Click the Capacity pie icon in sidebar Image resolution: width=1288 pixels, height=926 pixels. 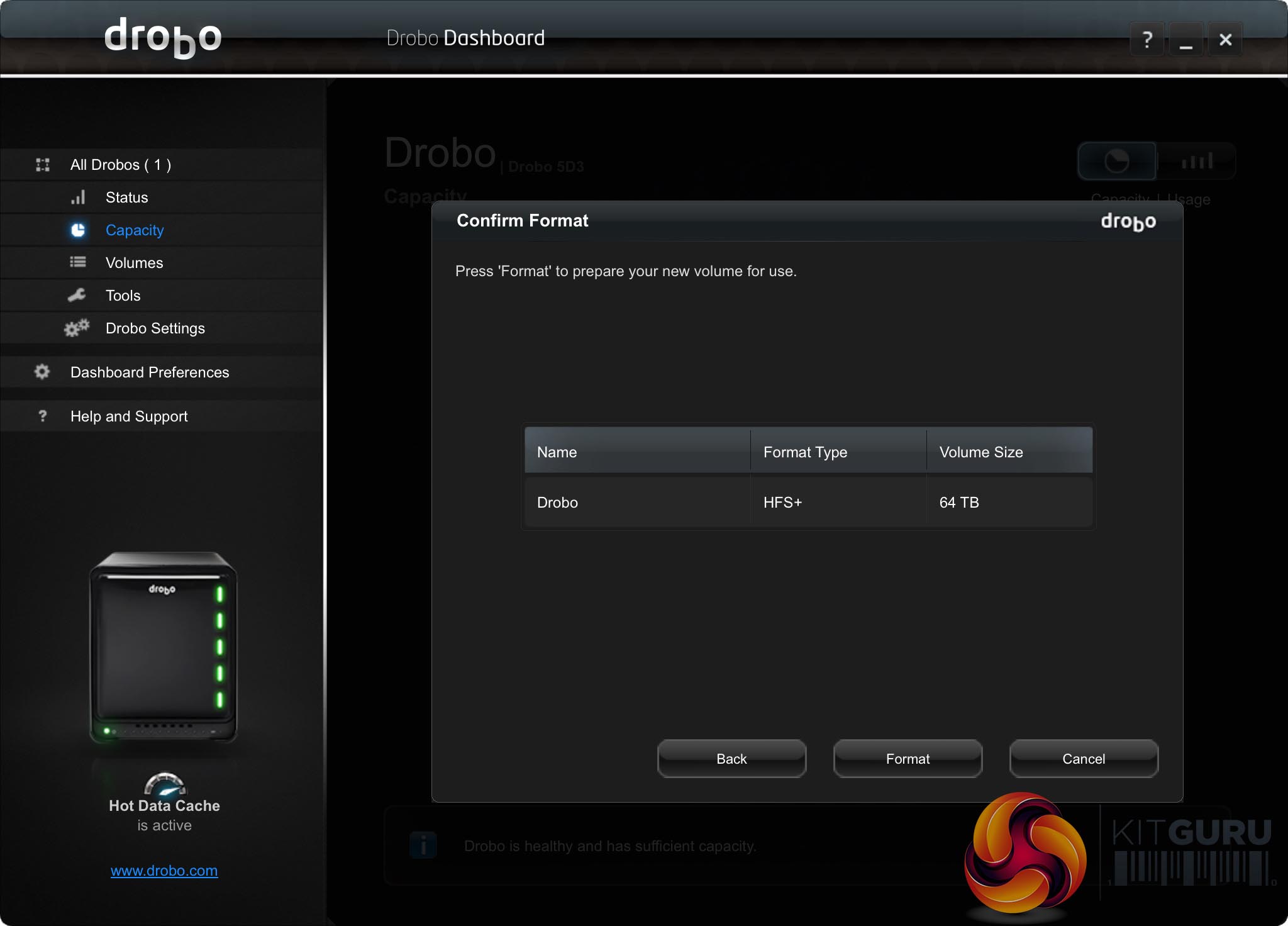tap(77, 230)
